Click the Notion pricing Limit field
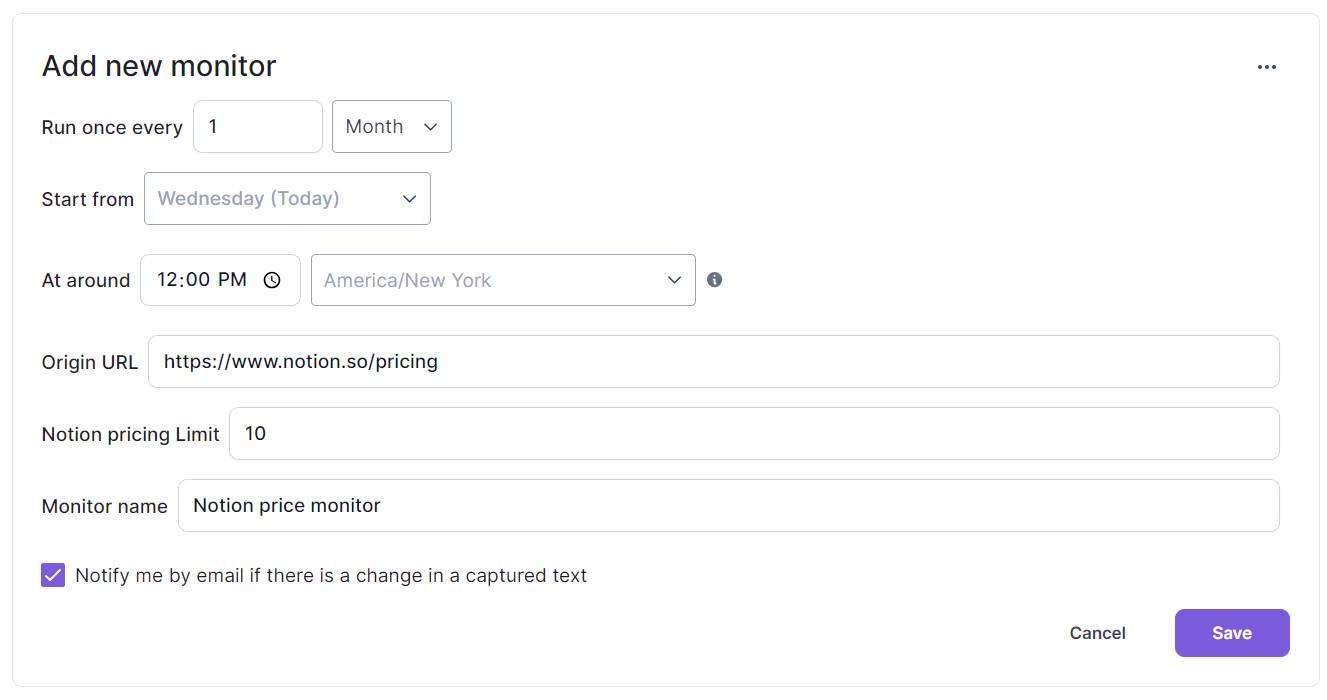 pyautogui.click(x=754, y=433)
